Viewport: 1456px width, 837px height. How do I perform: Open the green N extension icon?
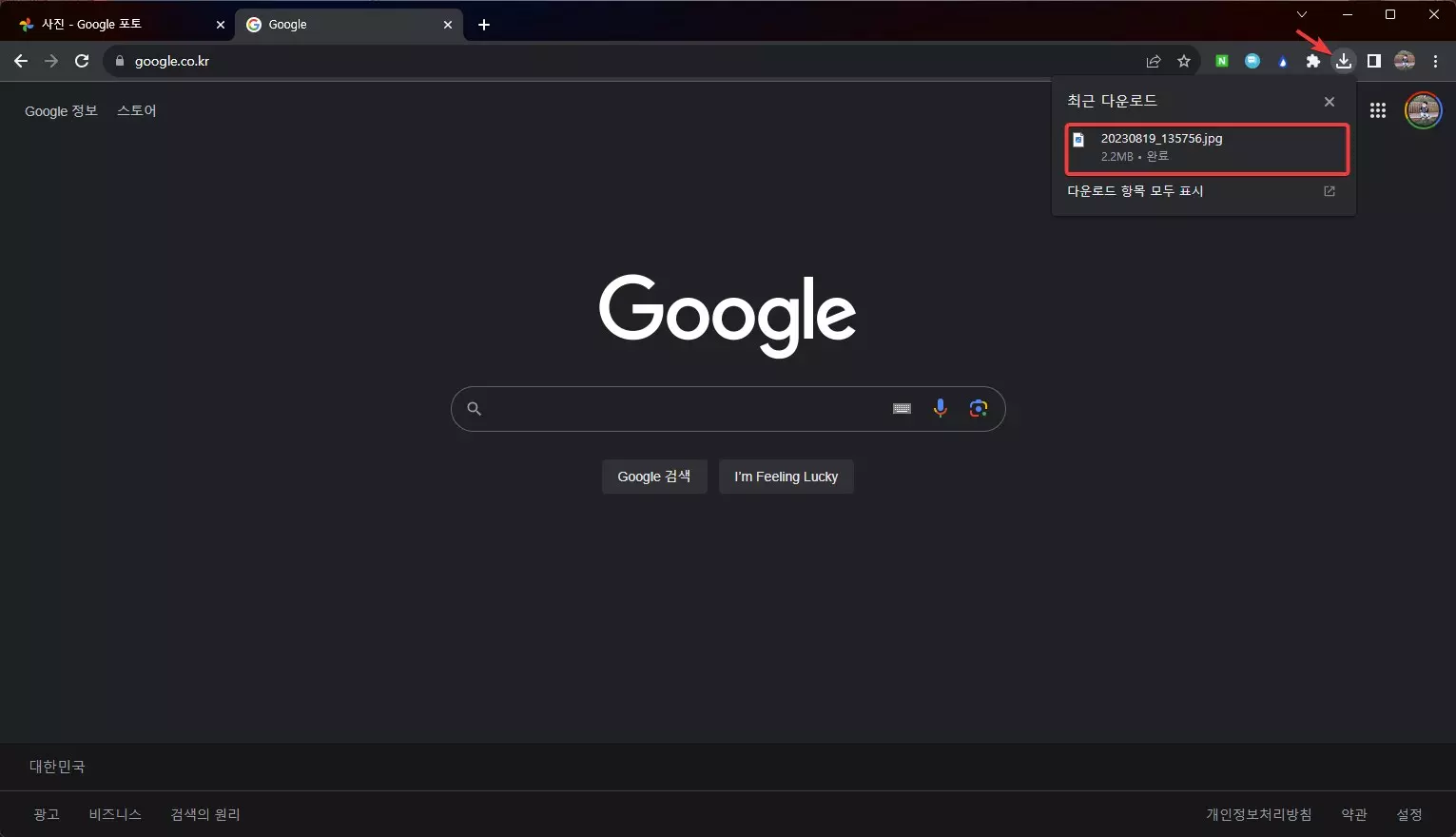point(1222,61)
